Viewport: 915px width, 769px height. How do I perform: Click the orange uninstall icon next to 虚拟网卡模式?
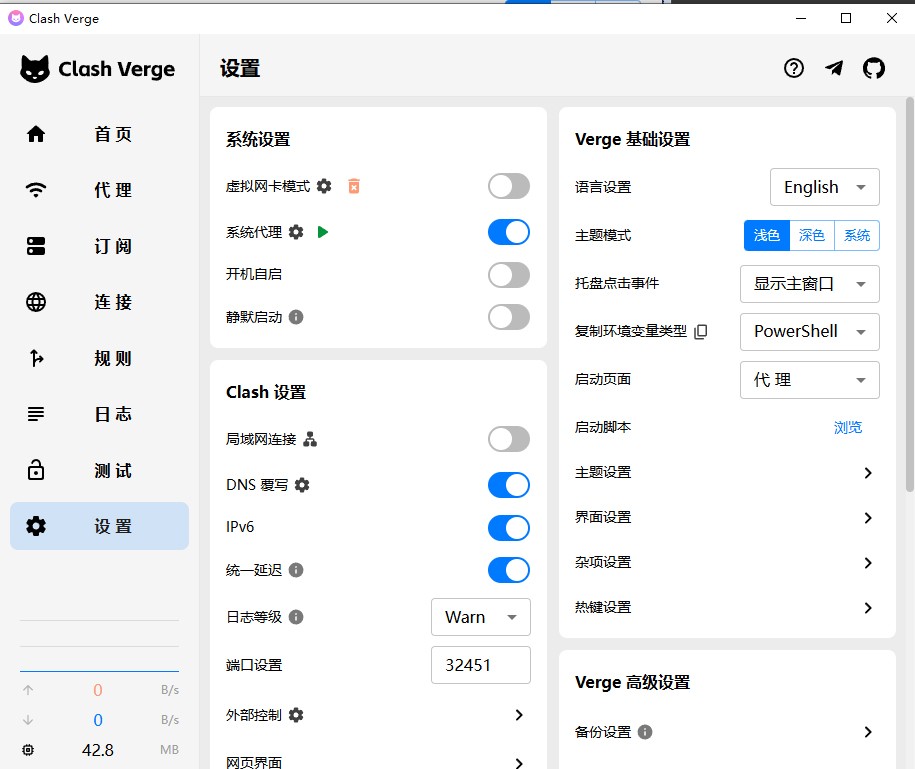tap(354, 186)
